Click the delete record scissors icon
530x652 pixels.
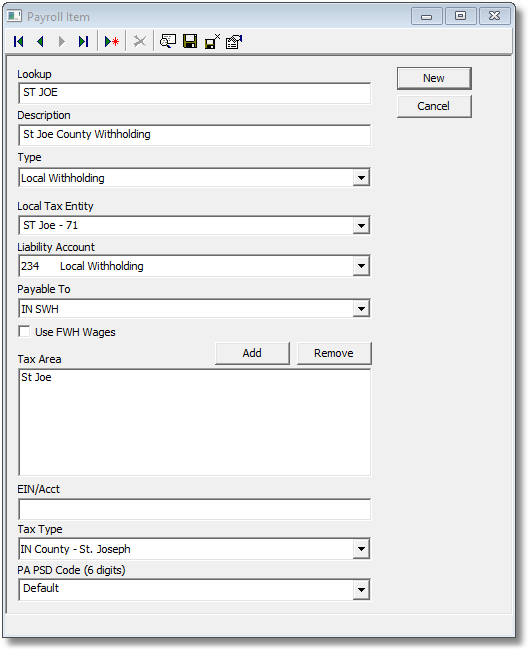140,42
